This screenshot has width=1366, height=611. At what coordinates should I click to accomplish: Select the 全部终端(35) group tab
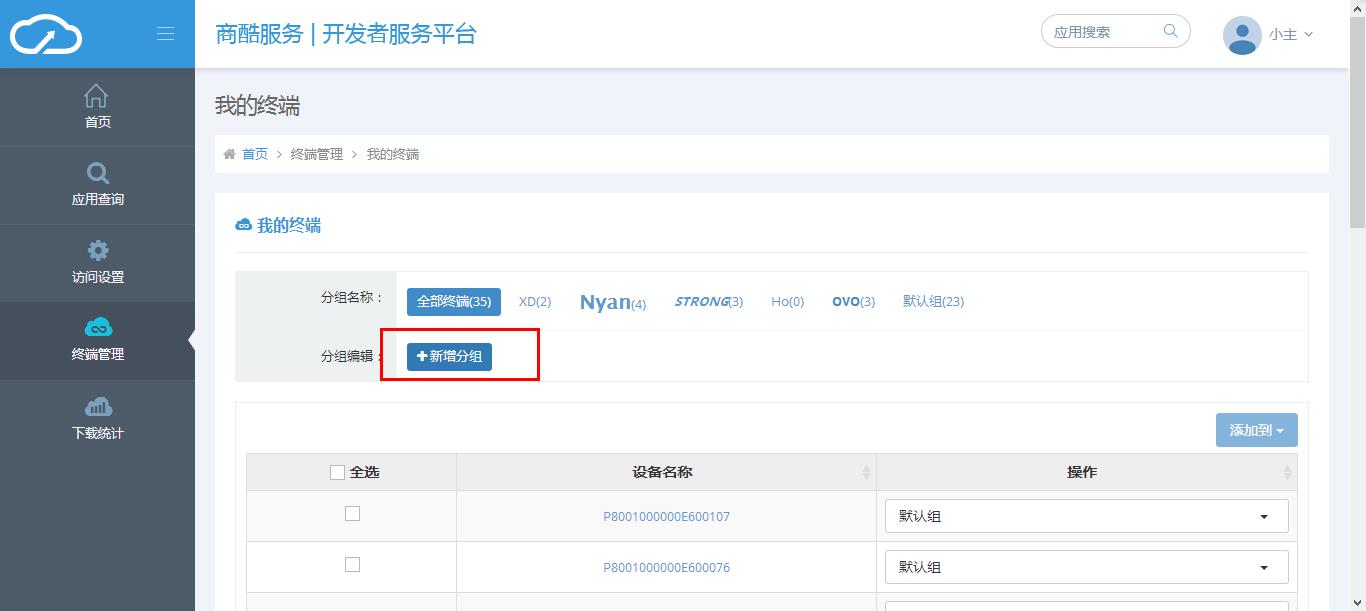pos(454,301)
